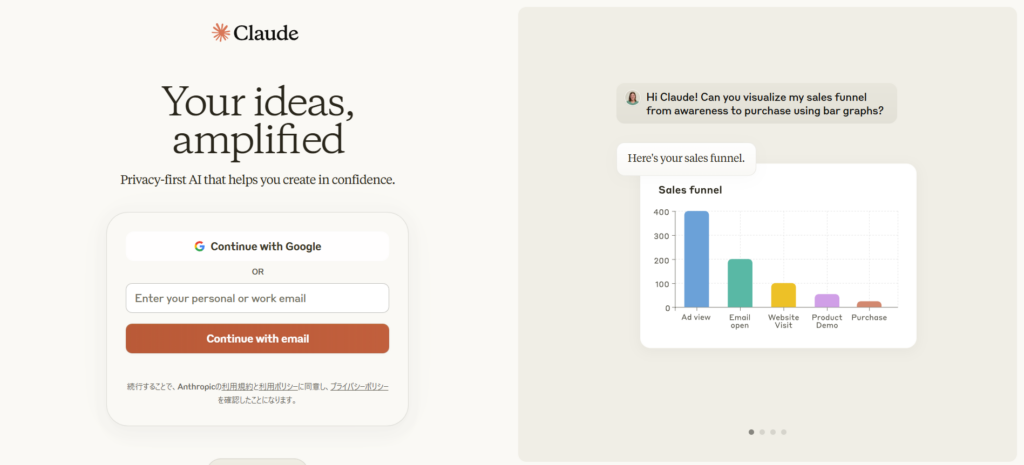Switch to the second carousel slide dot
This screenshot has height=465, width=1024.
pos(762,432)
